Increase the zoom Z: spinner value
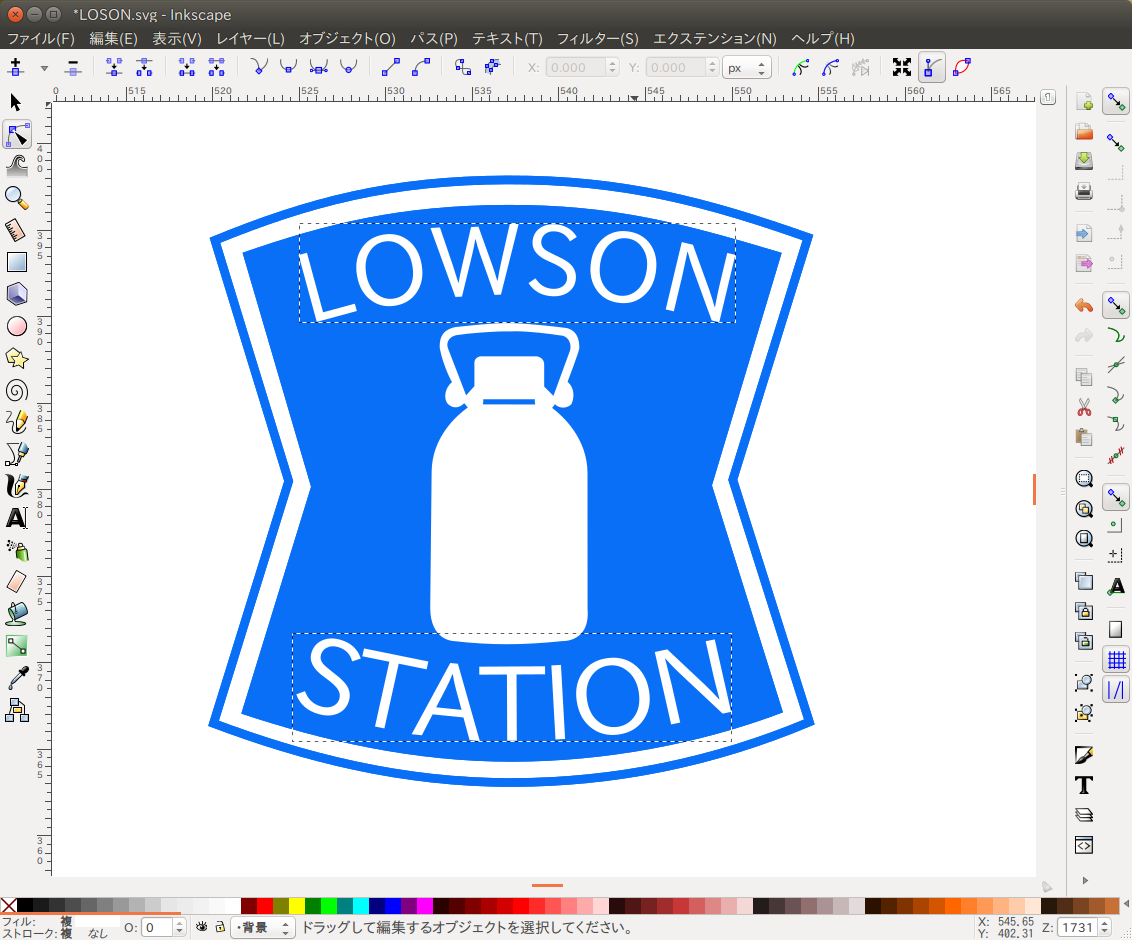 1105,923
